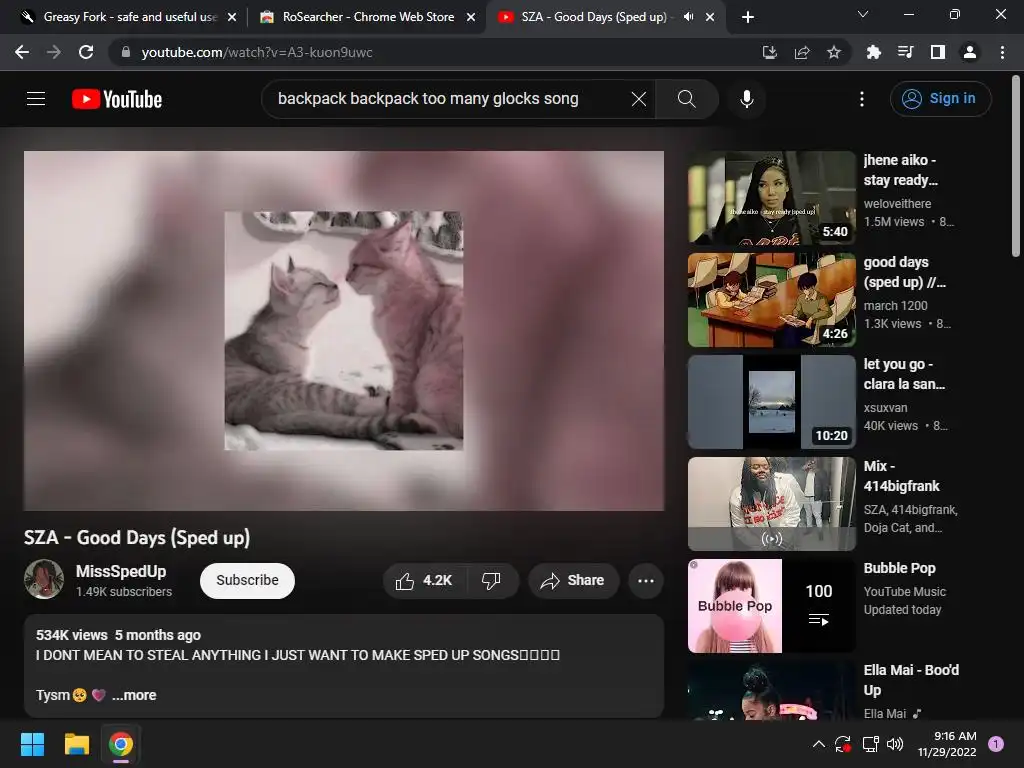
Task: Open Bubble Pop playlist title
Action: pyautogui.click(x=899, y=568)
